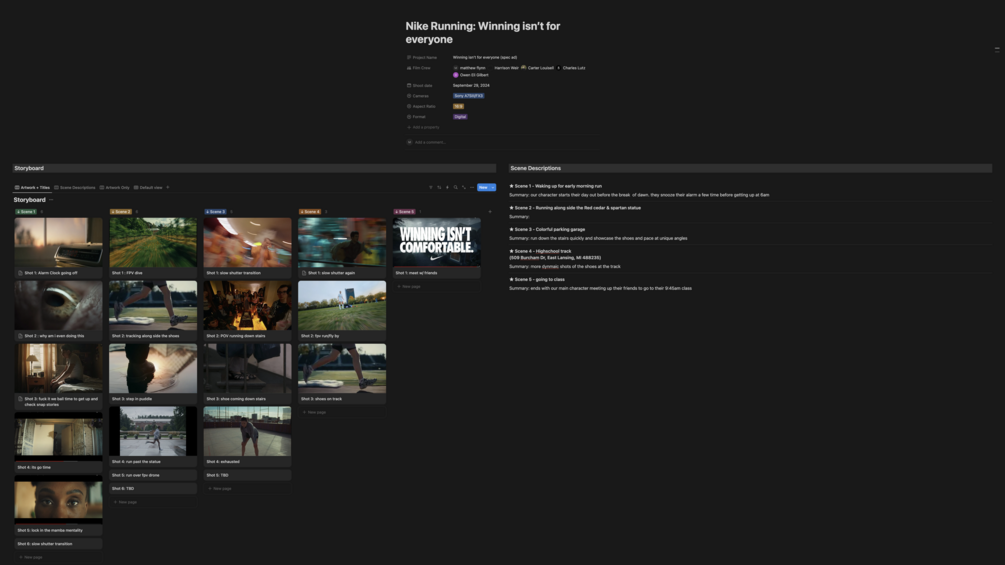The width and height of the screenshot is (1005, 565).
Task: Click the Add a comment field
Action: (x=430, y=142)
